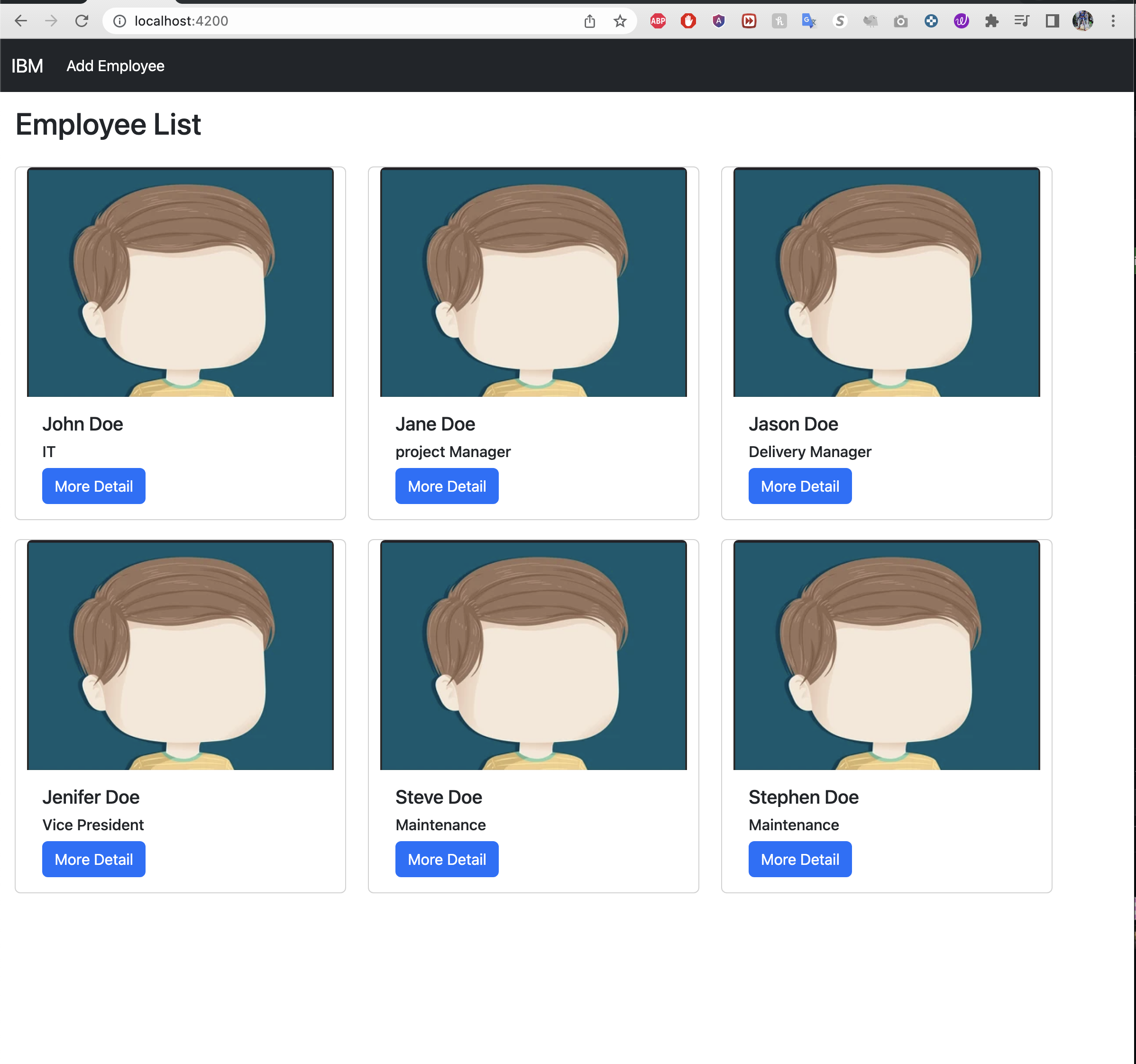Screen dimensions: 1136x1064
Task: Open the white S extension icon
Action: click(839, 21)
